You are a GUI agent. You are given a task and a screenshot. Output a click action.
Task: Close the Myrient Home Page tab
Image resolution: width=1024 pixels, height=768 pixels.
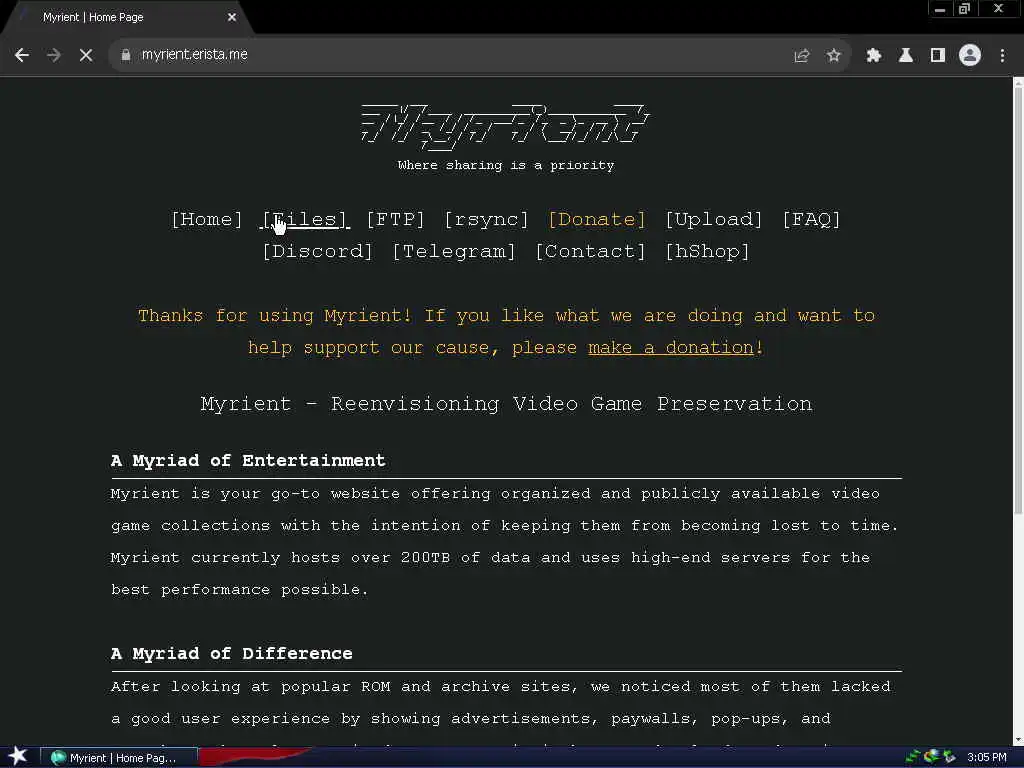point(232,18)
